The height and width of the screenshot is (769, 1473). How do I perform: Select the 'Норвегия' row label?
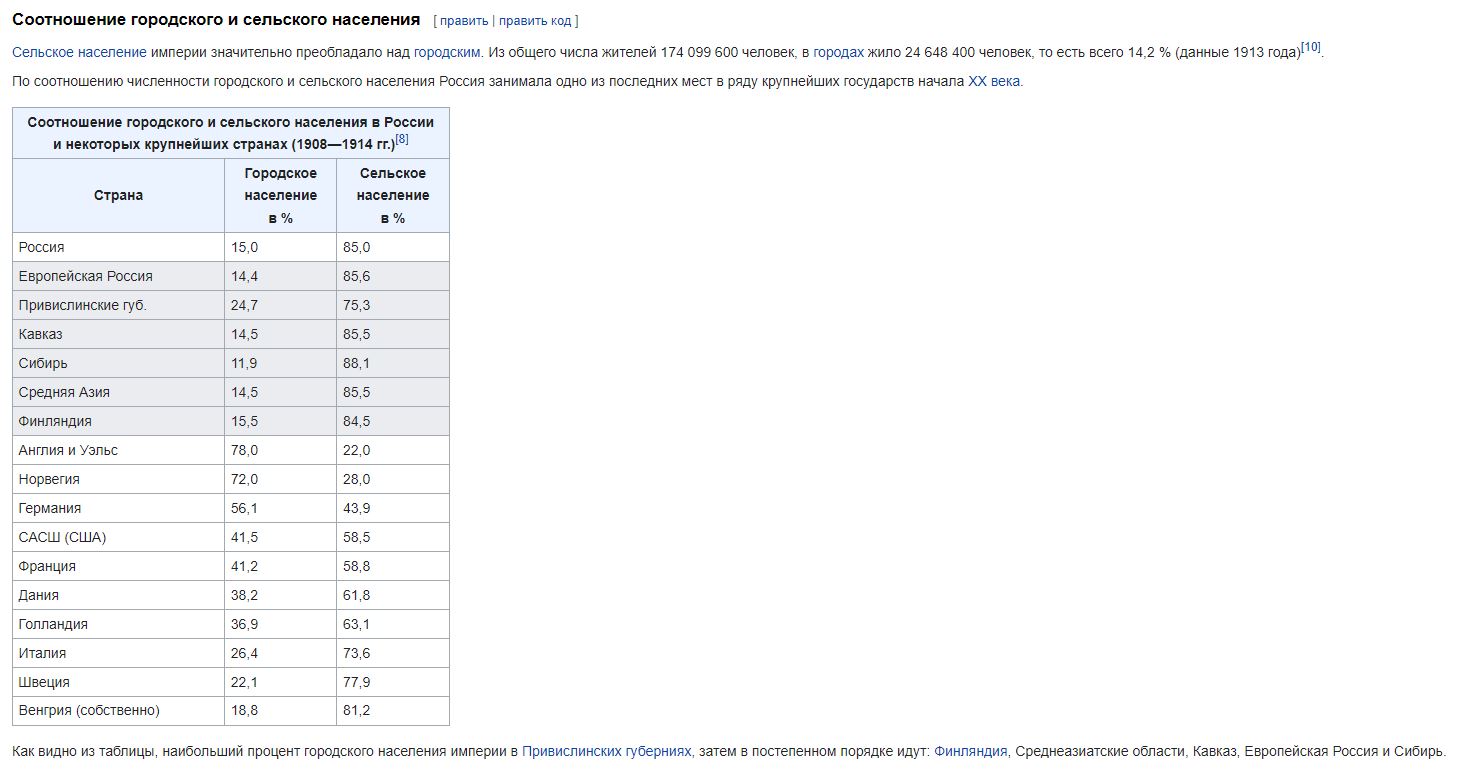click(49, 479)
